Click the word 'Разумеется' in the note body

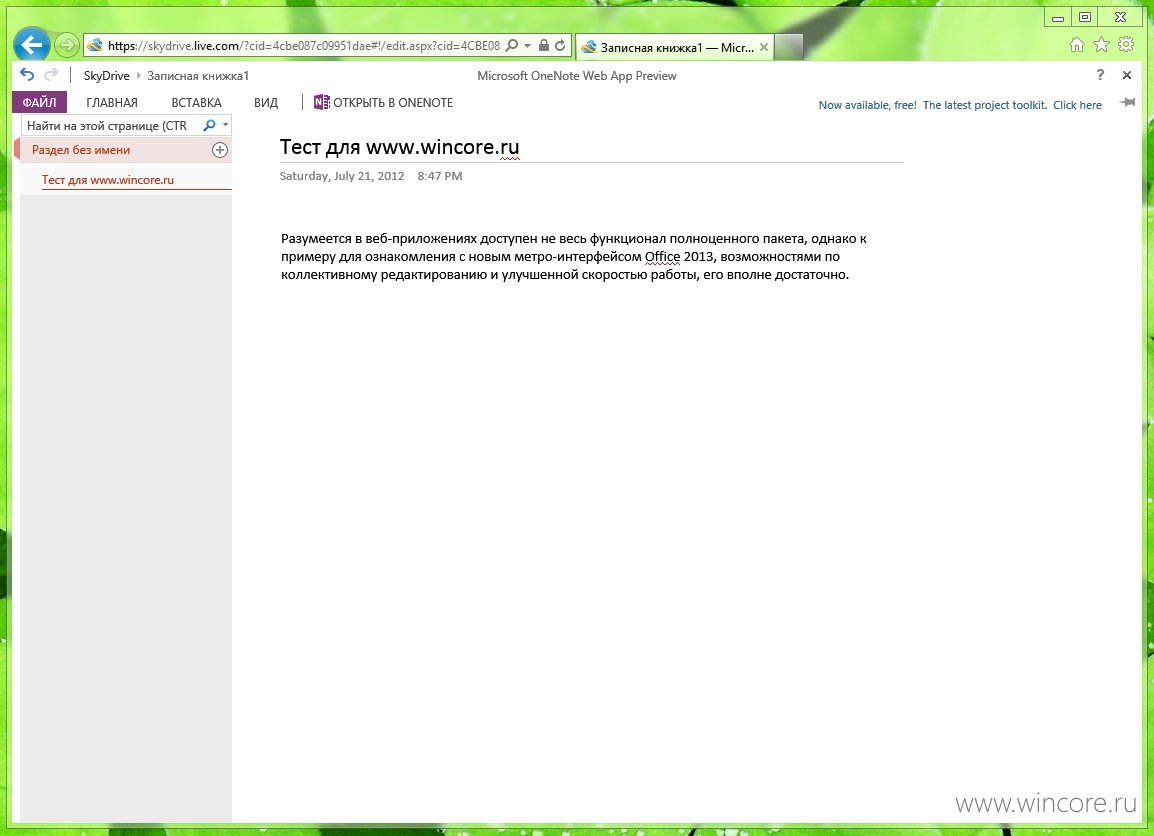coord(316,238)
